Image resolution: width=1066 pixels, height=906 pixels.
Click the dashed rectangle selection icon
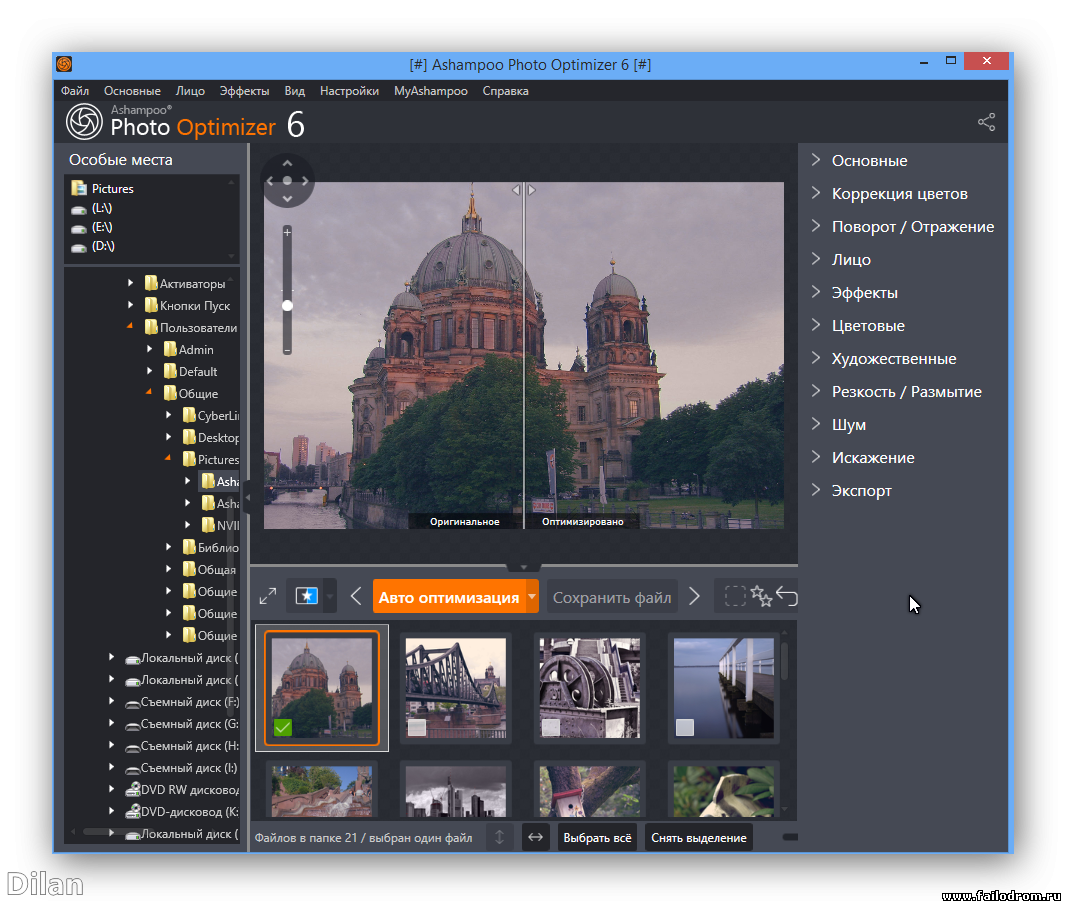[x=735, y=596]
